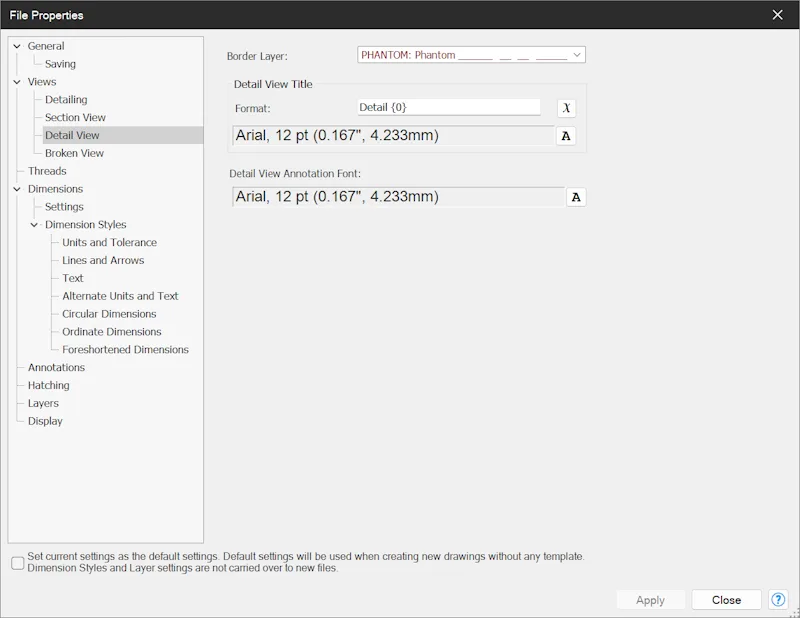The width and height of the screenshot is (800, 618).
Task: Select Detailing in the tree
Action: (x=66, y=100)
